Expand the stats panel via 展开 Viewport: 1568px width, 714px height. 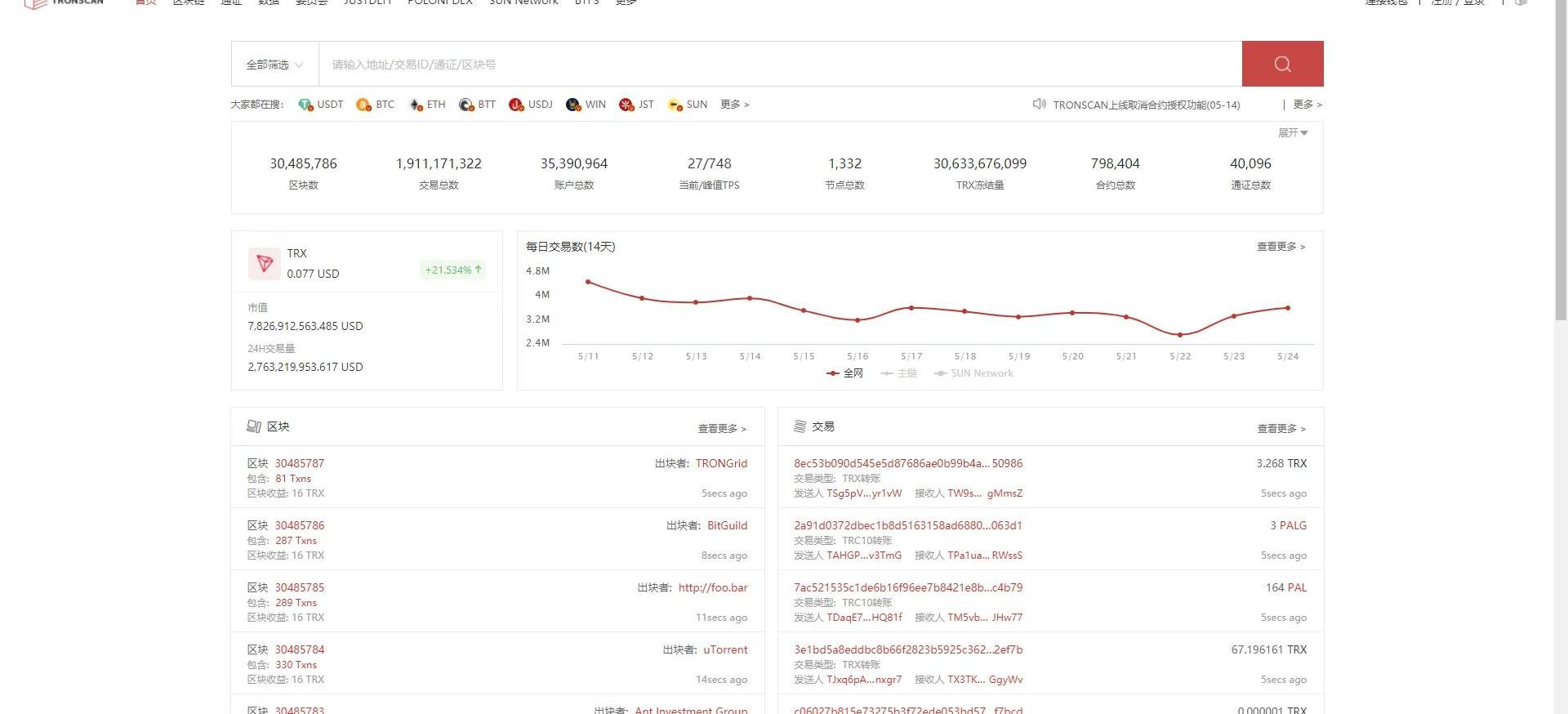point(1292,132)
